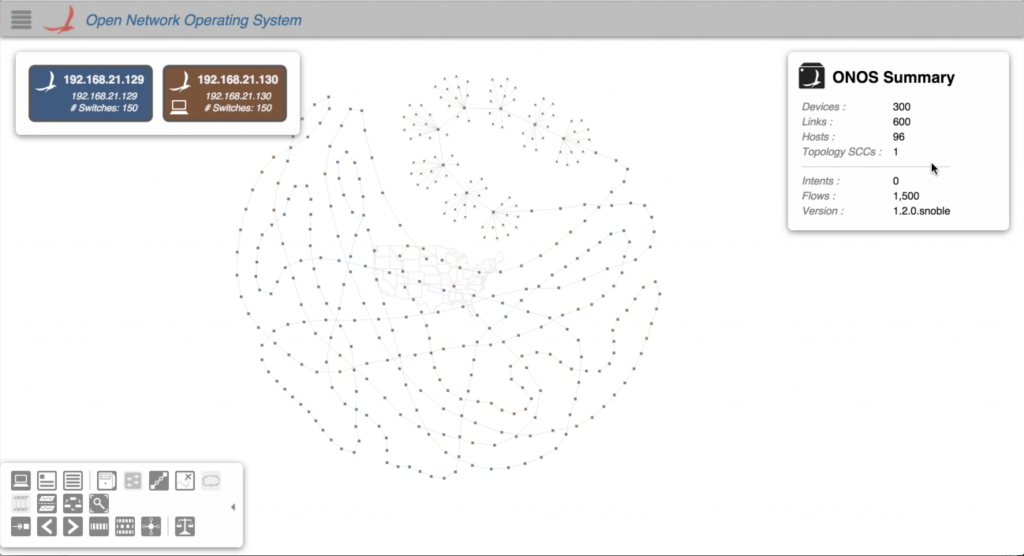Select the 192.168.21.130 ONOS instance card

[225, 93]
